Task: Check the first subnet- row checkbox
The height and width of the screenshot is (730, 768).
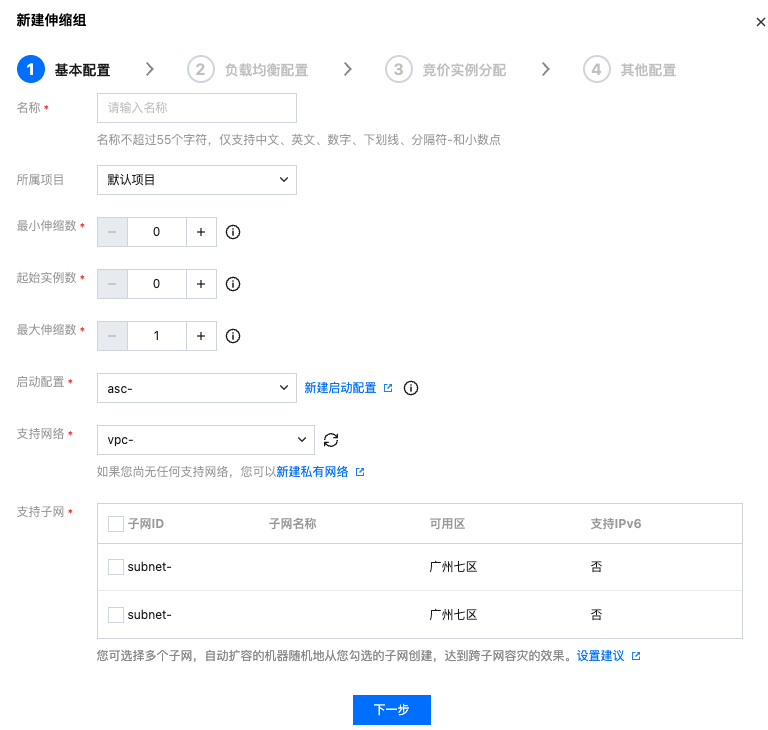Action: click(116, 567)
